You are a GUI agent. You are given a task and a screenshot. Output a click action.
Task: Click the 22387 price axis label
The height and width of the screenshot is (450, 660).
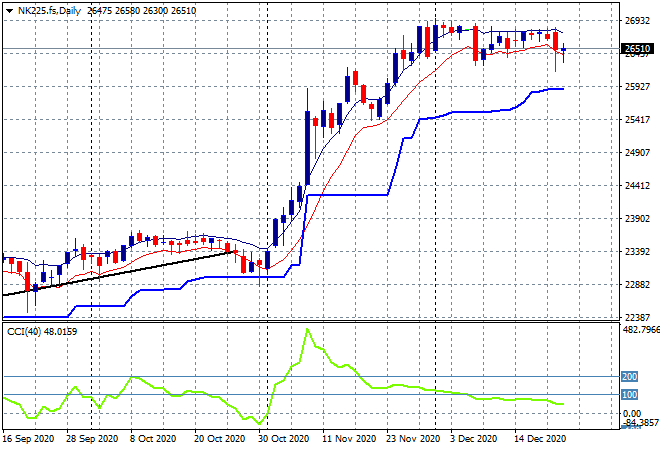click(637, 317)
